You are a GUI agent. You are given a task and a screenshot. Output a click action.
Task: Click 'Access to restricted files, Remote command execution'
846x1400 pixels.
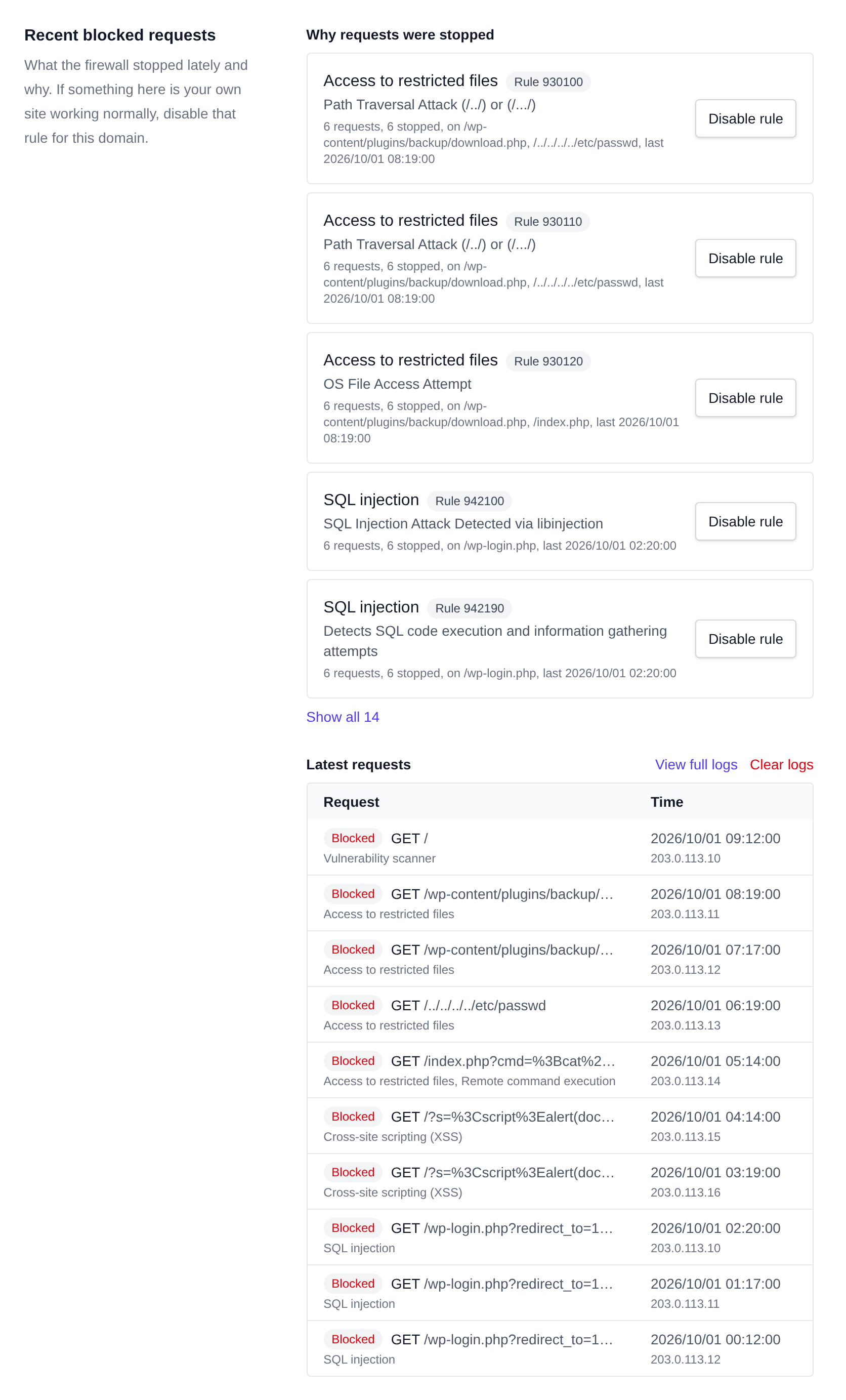point(470,1081)
